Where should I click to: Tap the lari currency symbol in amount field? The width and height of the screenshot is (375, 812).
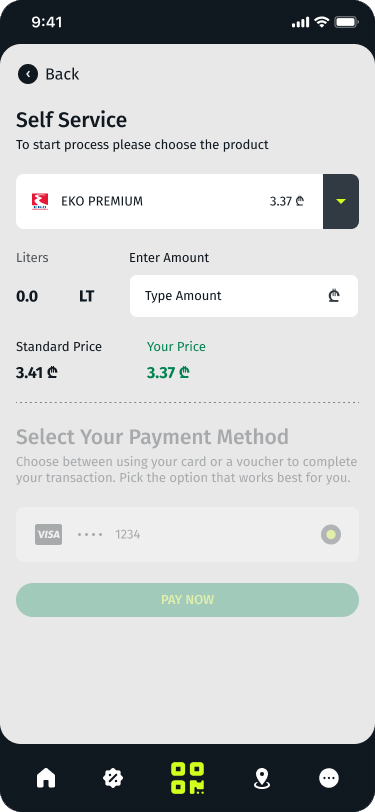(x=334, y=296)
